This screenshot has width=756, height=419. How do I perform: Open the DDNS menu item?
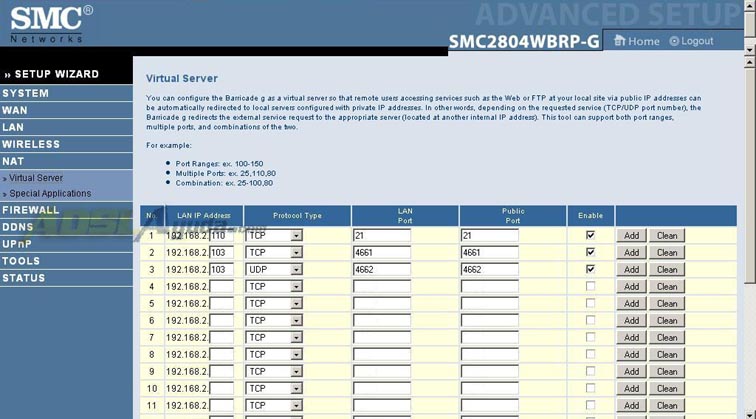[66, 227]
